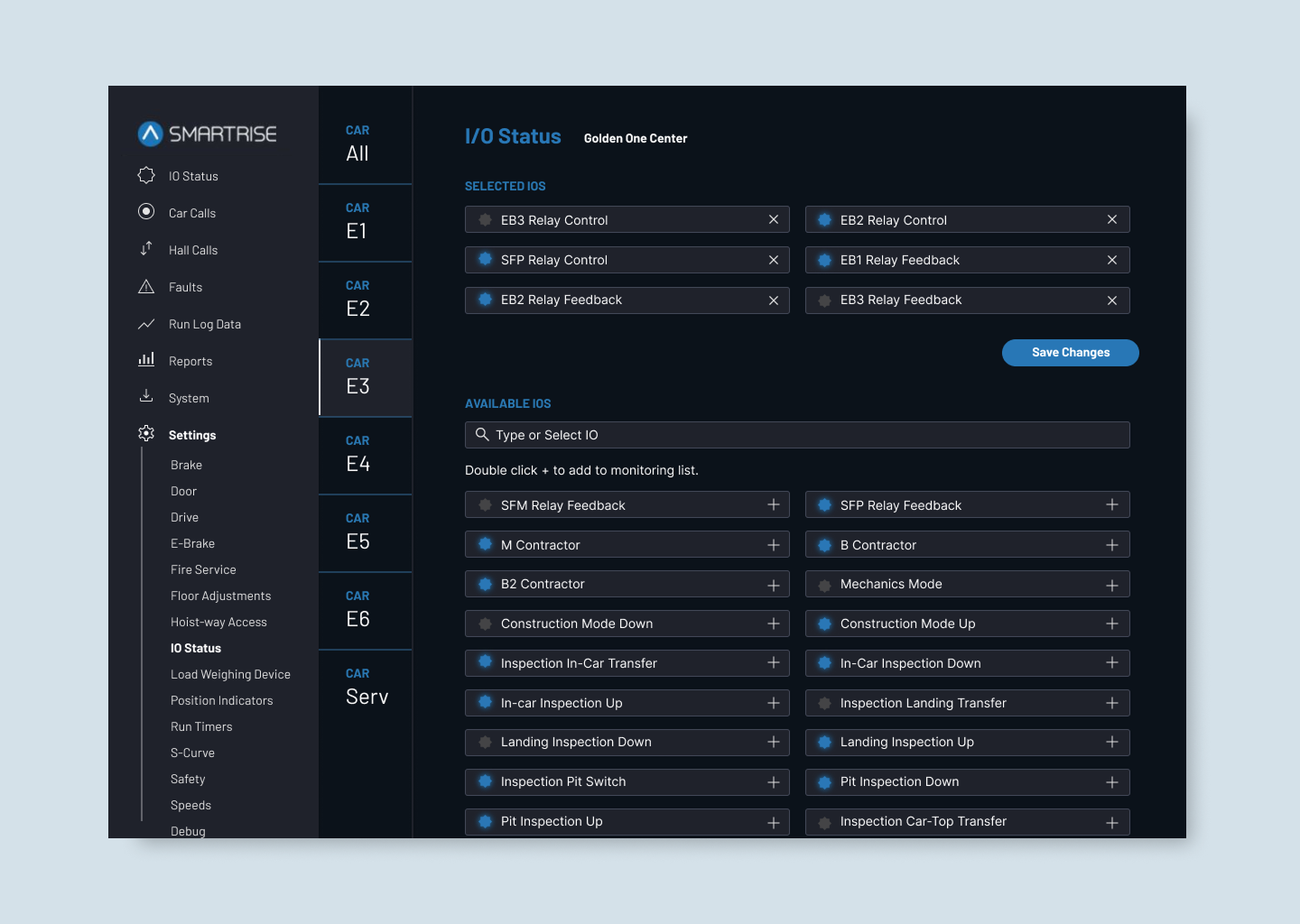This screenshot has height=924, width=1300.
Task: Click the Car Calls radio circle icon
Action: coord(146,212)
